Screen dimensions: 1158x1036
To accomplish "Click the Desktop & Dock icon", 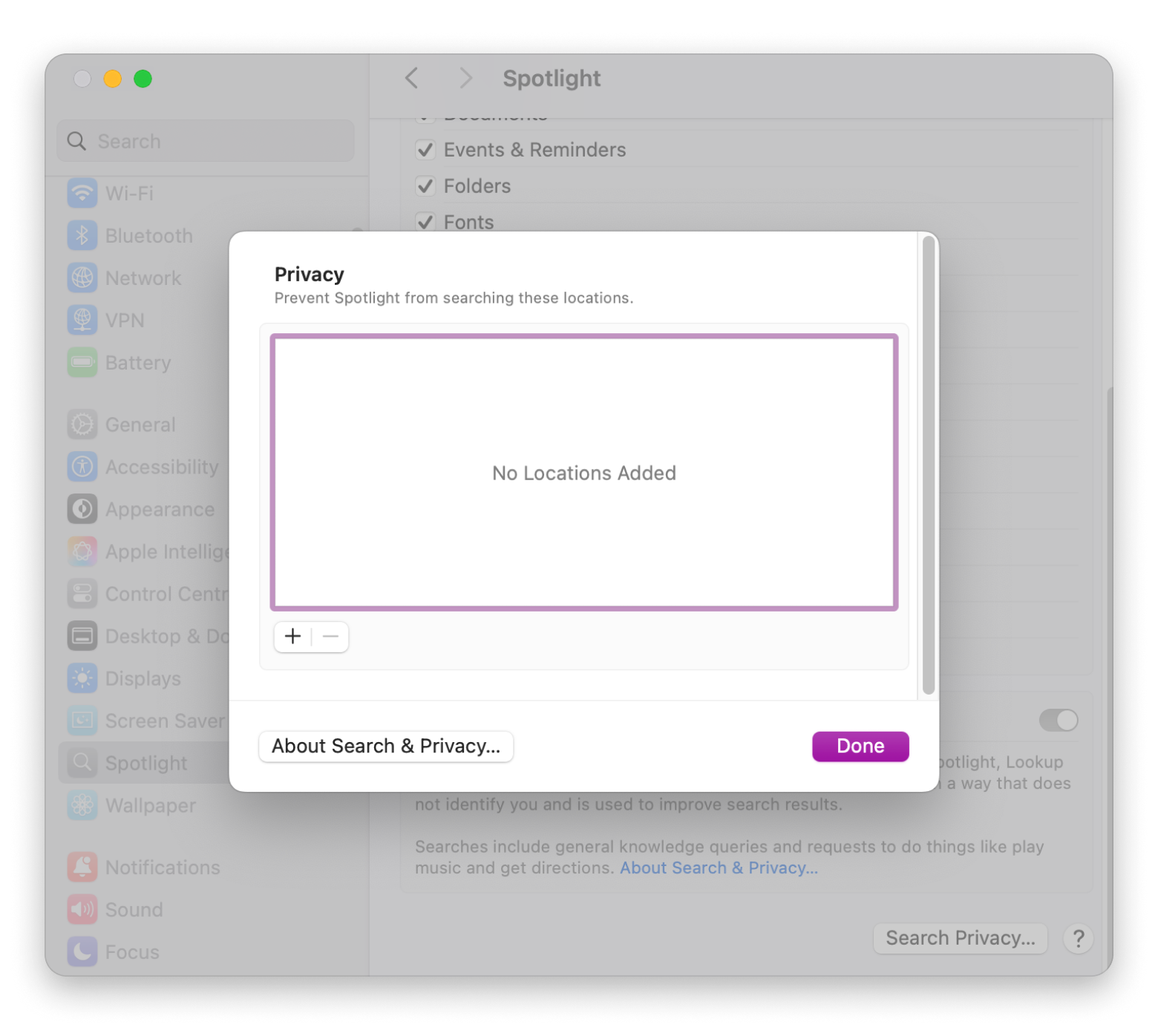I will click(x=82, y=636).
